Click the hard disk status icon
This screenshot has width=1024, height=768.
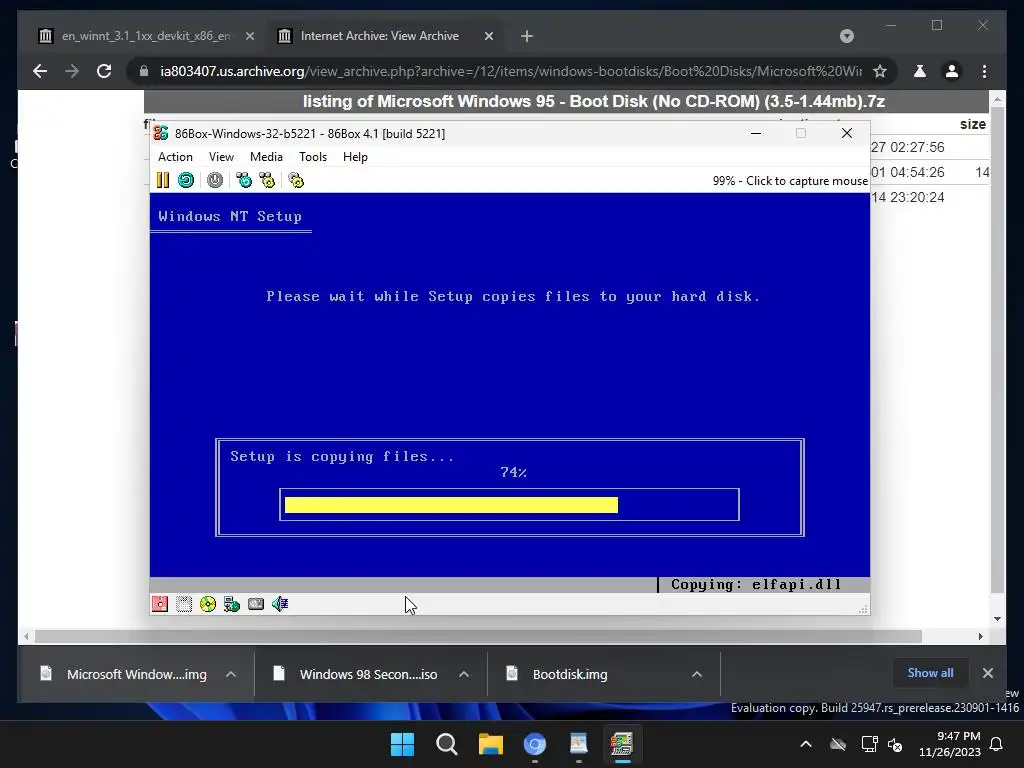256,604
